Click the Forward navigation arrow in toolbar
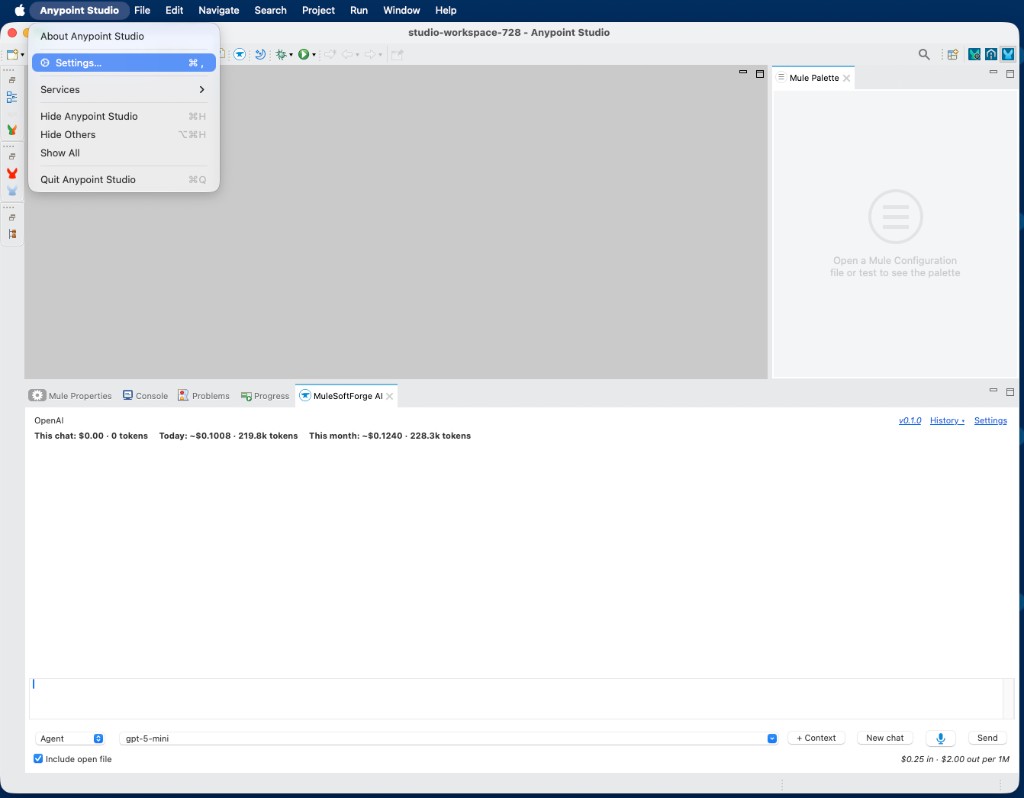The width and height of the screenshot is (1024, 798). pyautogui.click(x=370, y=54)
